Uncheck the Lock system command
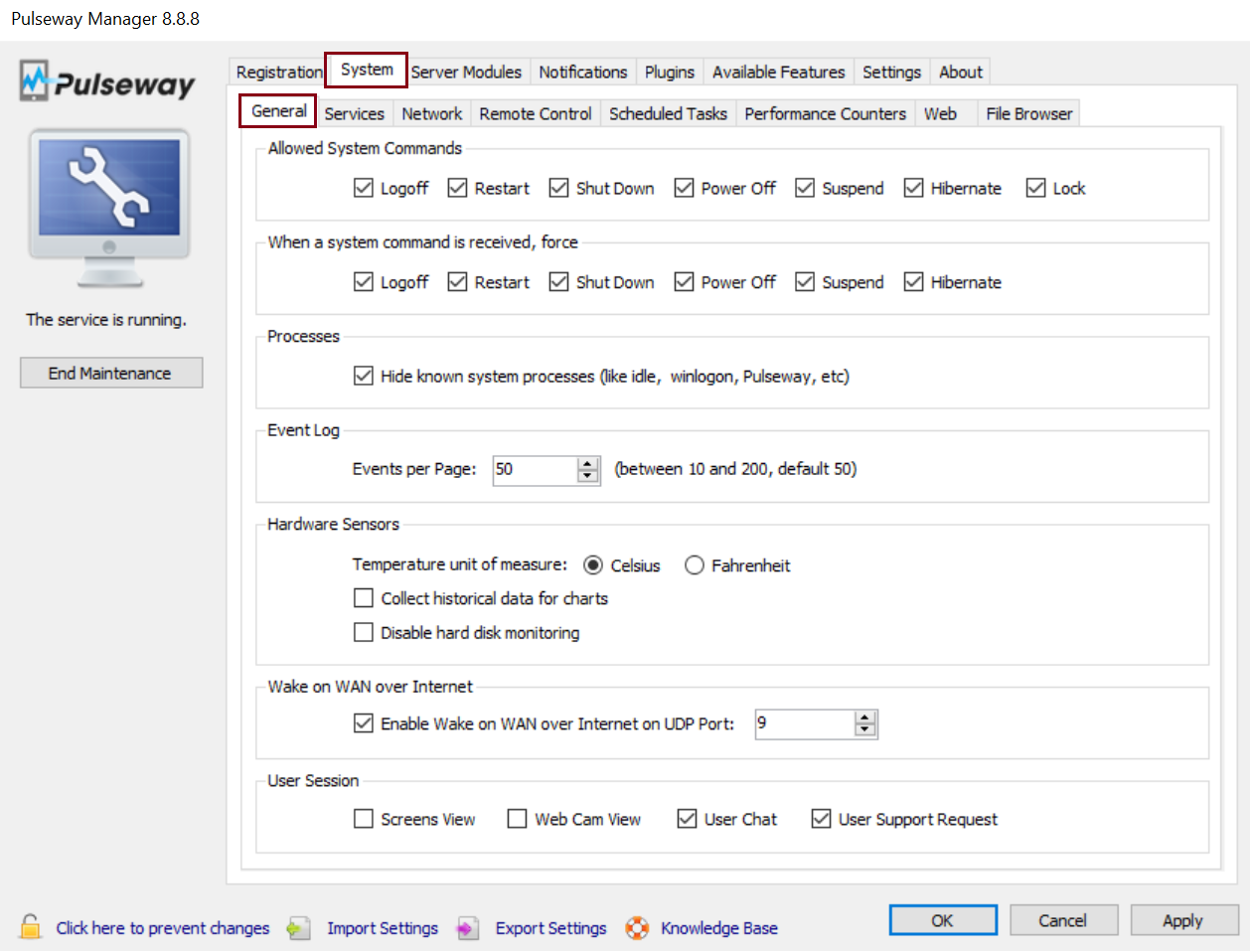Screen dimensions: 1250x952 coord(1036,188)
